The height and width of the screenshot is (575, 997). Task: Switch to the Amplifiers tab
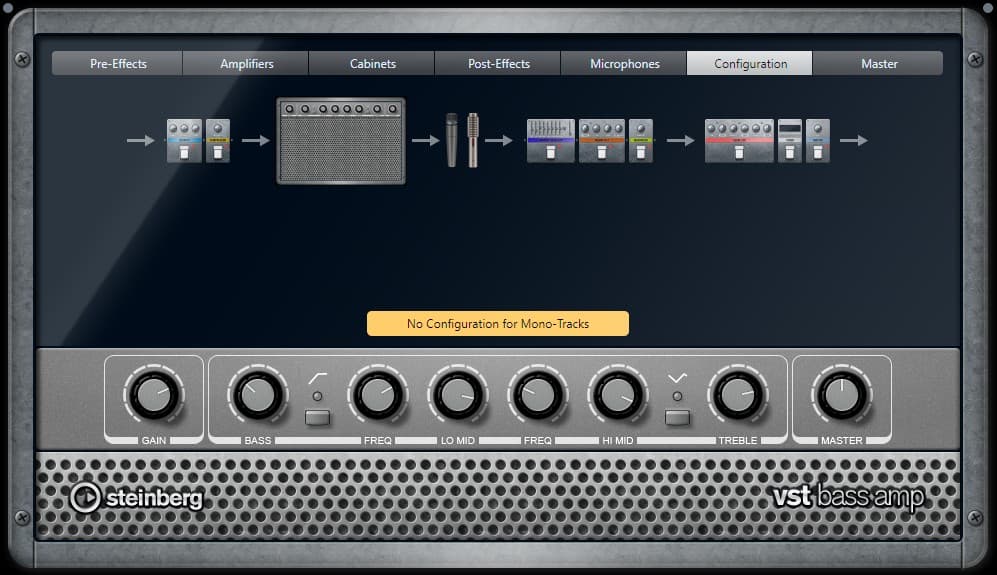[246, 64]
